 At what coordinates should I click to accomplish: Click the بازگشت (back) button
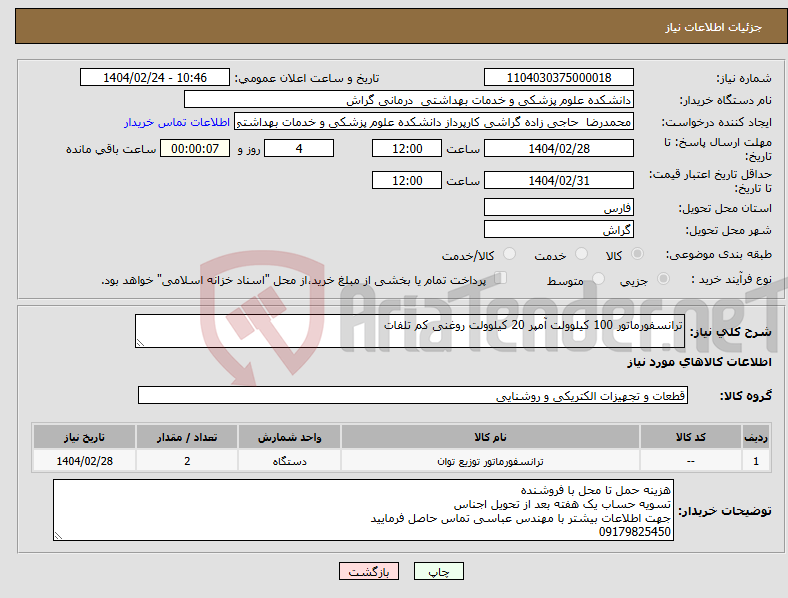tap(369, 571)
